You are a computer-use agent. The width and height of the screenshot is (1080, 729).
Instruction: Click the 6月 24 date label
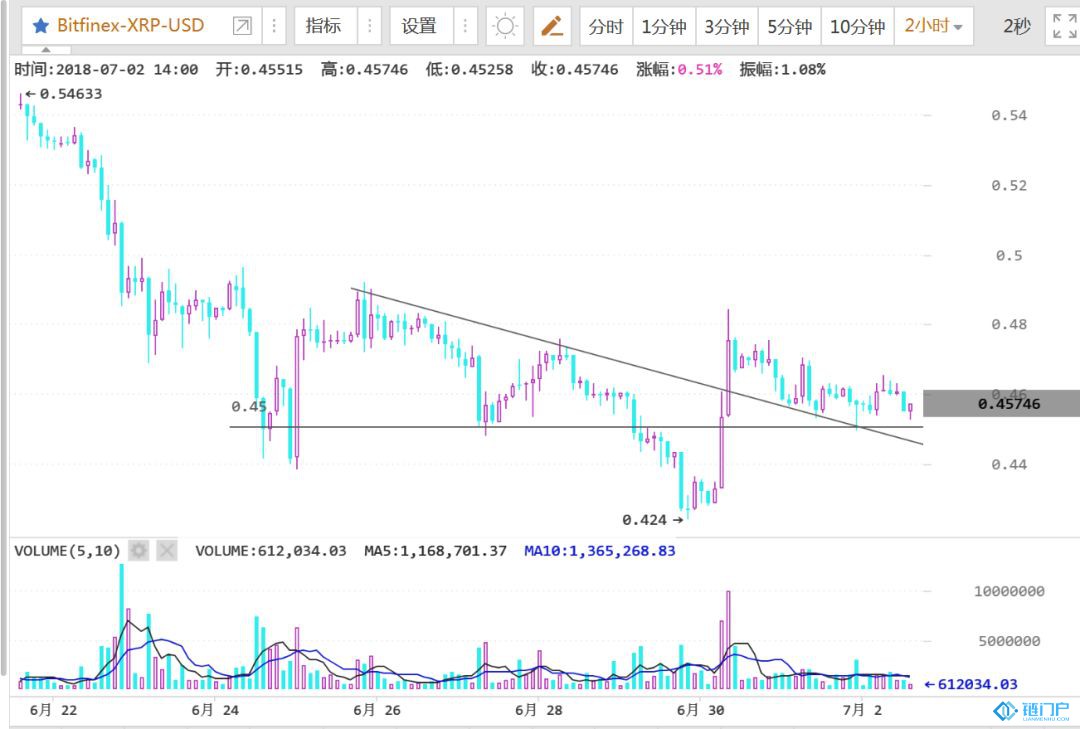click(x=215, y=710)
